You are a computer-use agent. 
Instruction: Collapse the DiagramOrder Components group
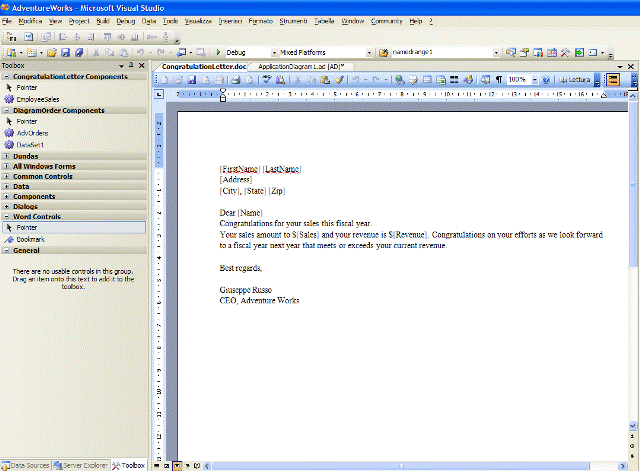coord(6,110)
